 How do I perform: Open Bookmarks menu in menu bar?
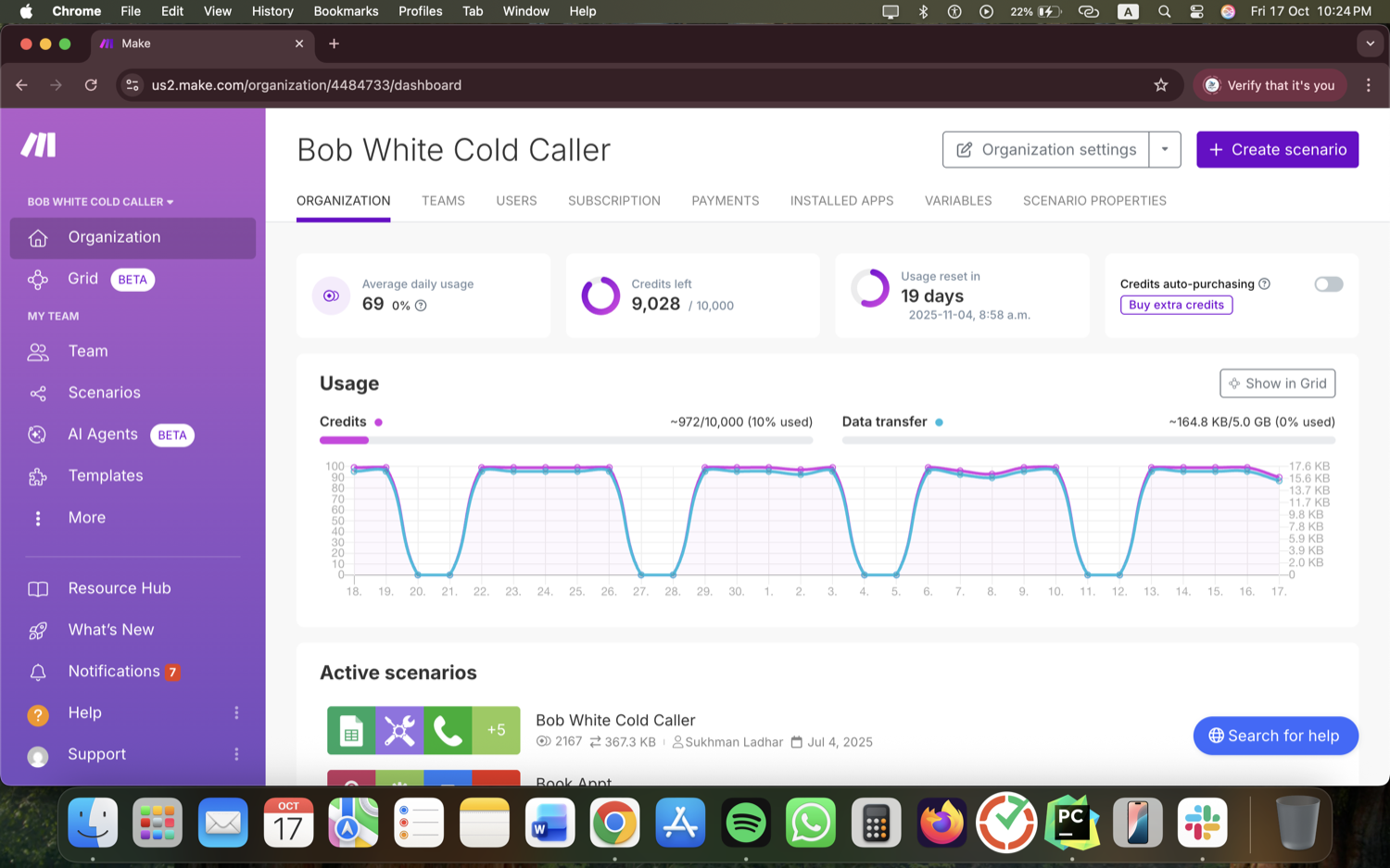point(346,11)
